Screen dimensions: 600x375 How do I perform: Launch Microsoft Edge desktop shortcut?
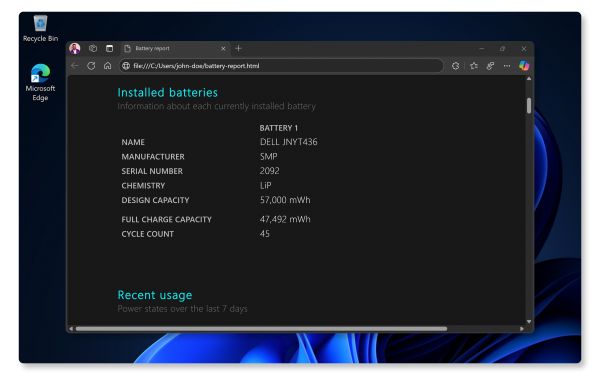(x=40, y=82)
